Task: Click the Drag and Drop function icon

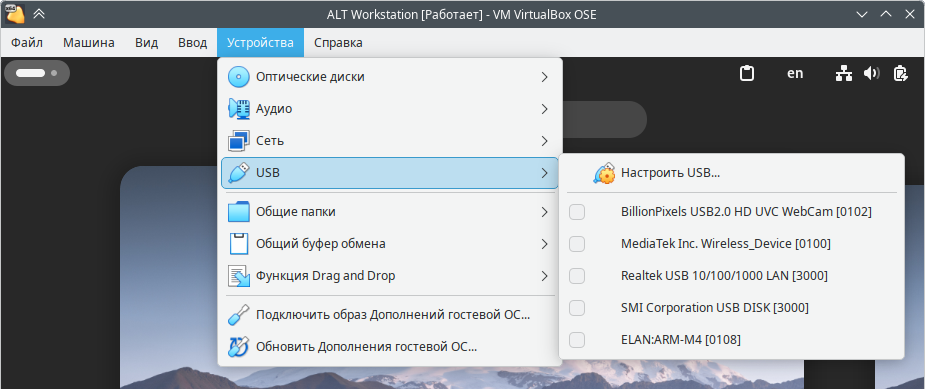Action: pos(239,276)
